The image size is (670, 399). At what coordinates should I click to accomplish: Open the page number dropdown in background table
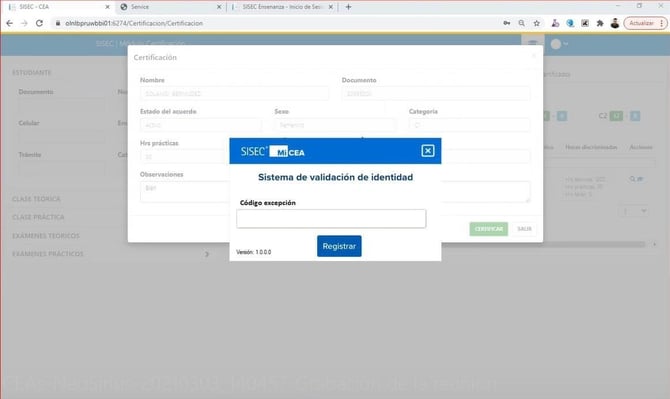click(634, 211)
